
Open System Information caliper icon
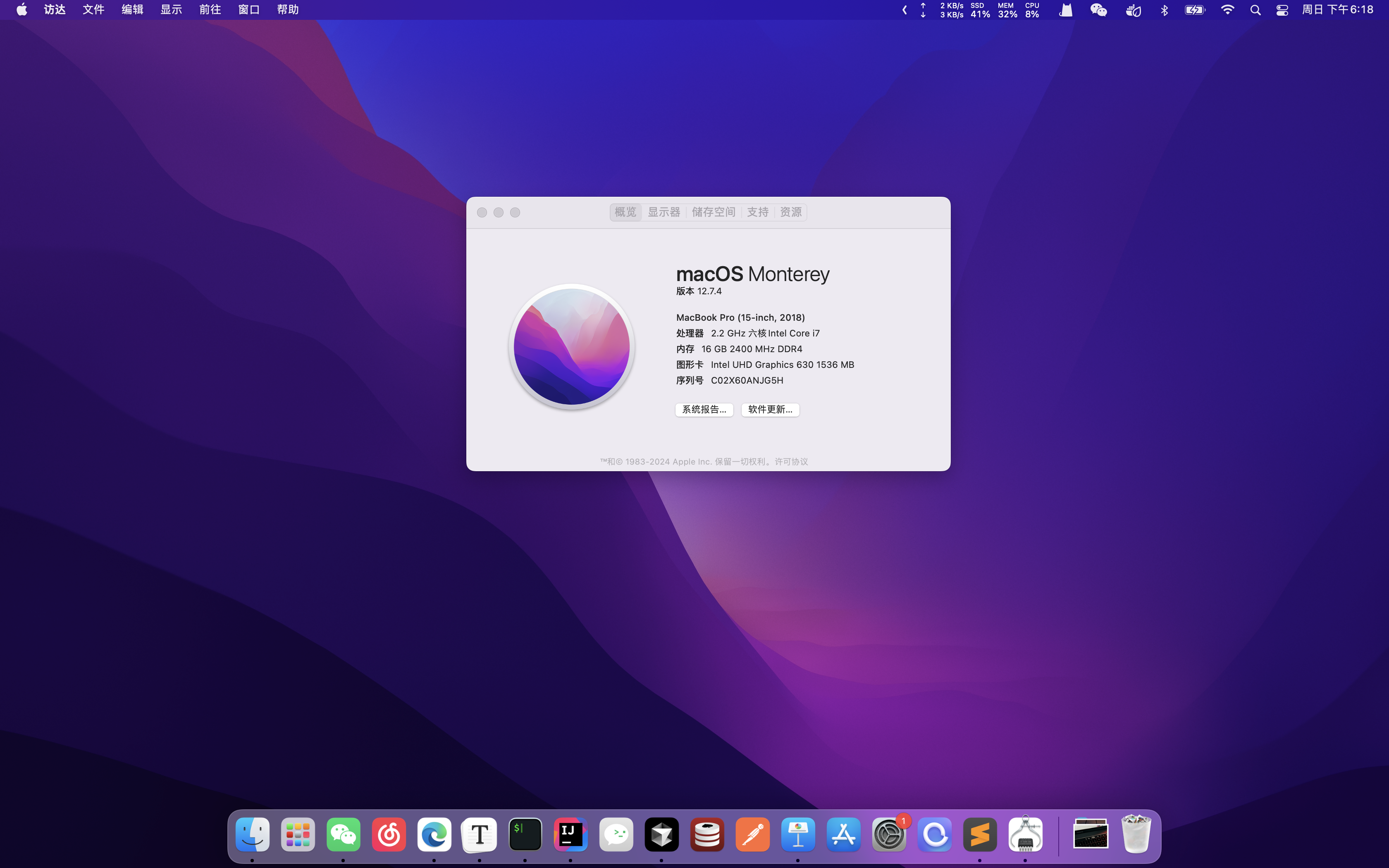[1025, 834]
